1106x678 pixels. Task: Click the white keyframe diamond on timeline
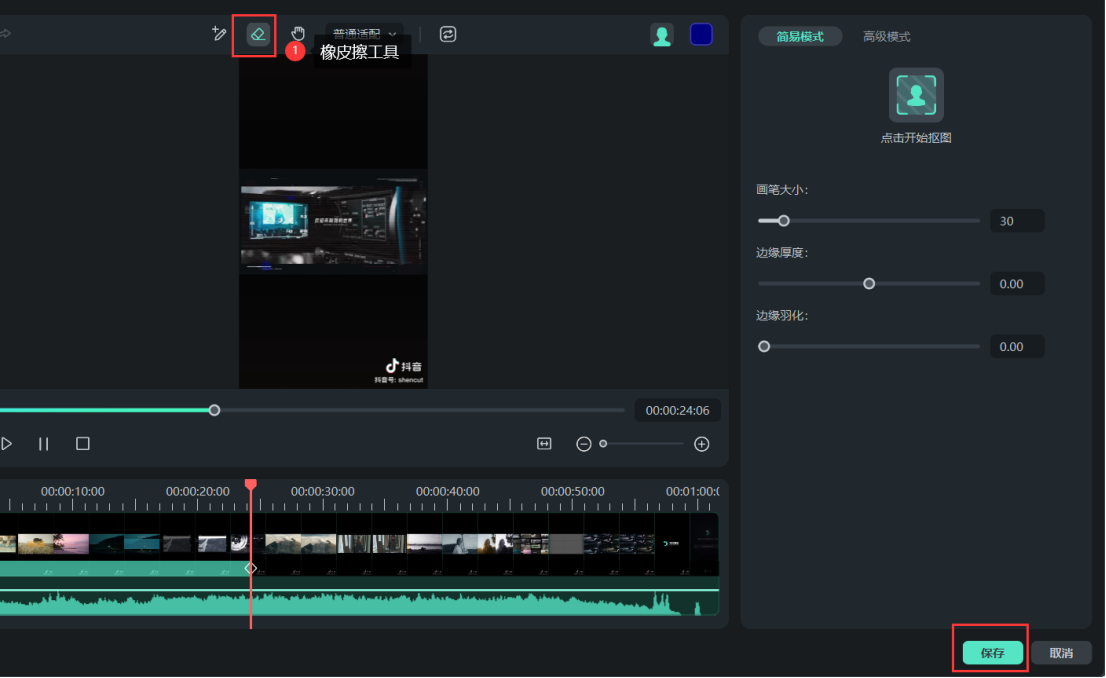coord(251,568)
